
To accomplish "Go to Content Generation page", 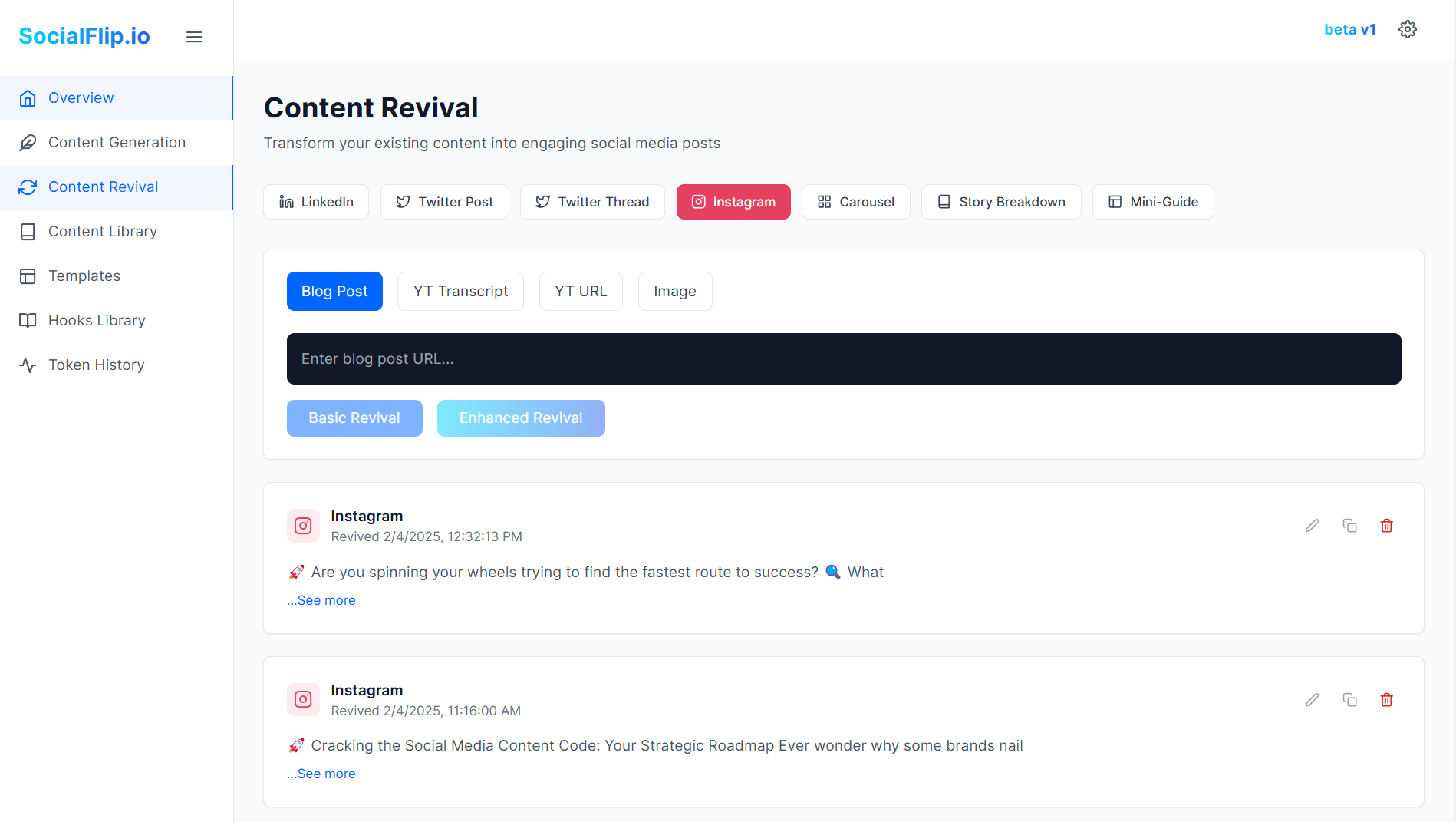I will (116, 143).
